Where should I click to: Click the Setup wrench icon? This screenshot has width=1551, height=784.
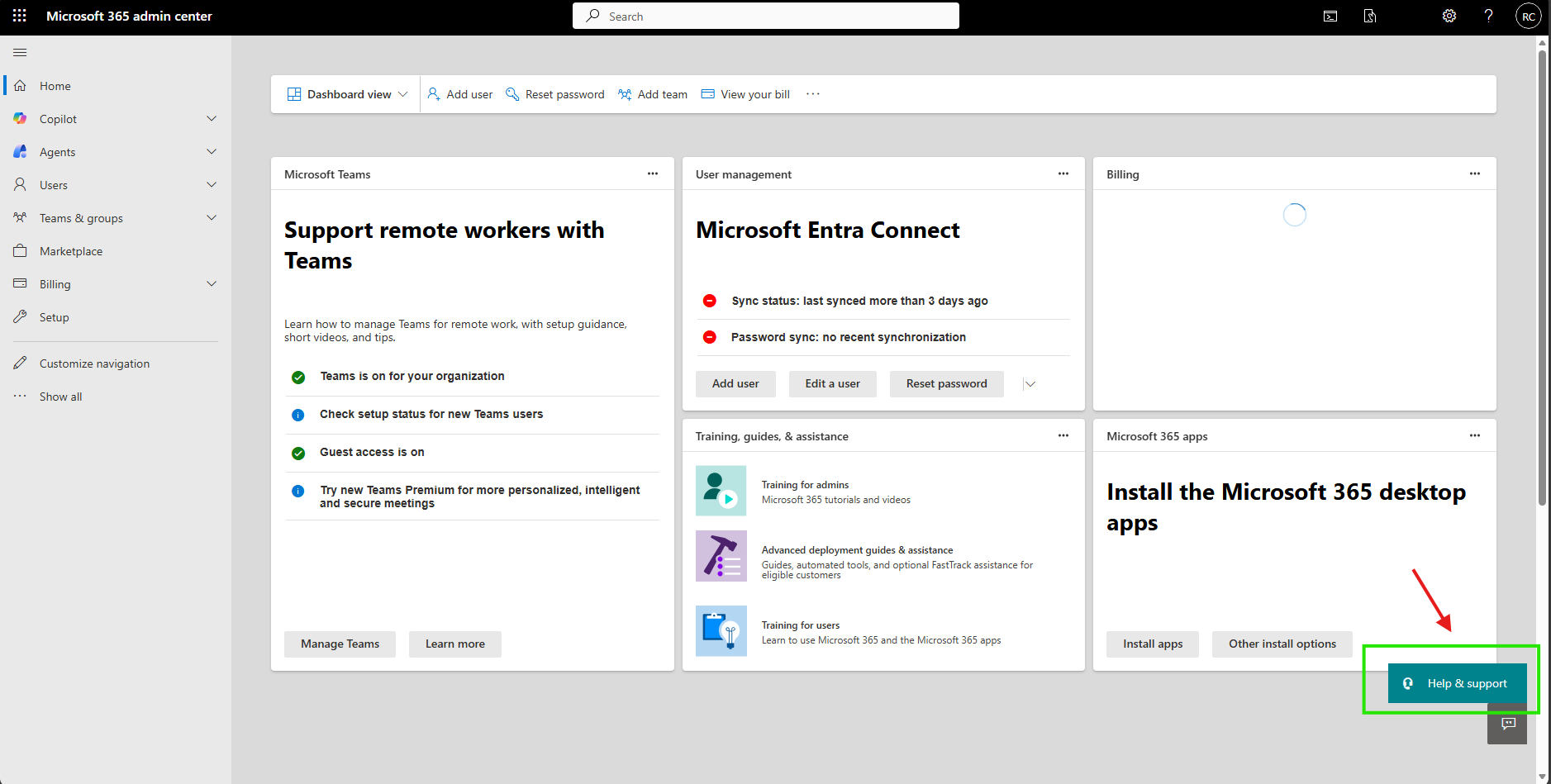[21, 317]
